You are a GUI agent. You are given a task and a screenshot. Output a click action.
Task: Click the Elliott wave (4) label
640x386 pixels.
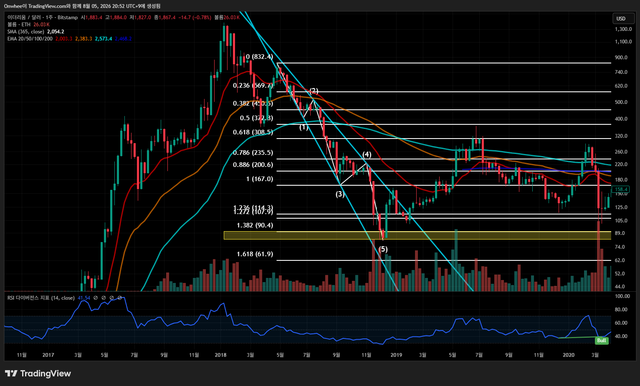(367, 154)
